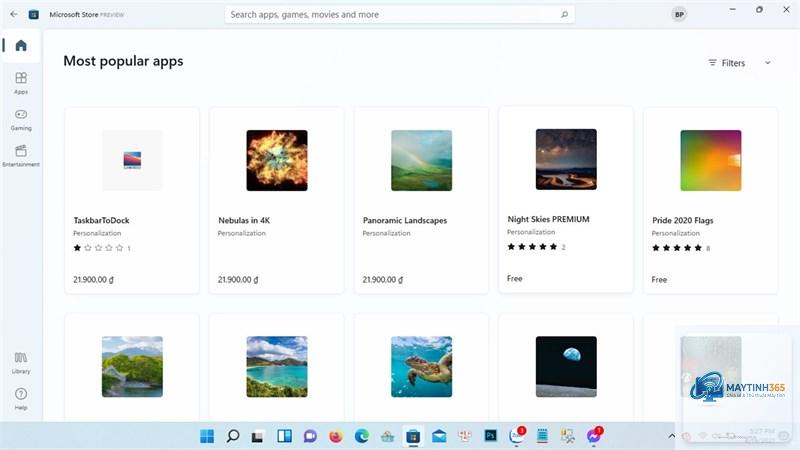The image size is (800, 450).
Task: Open the Mail app on taskbar
Action: pos(439,437)
